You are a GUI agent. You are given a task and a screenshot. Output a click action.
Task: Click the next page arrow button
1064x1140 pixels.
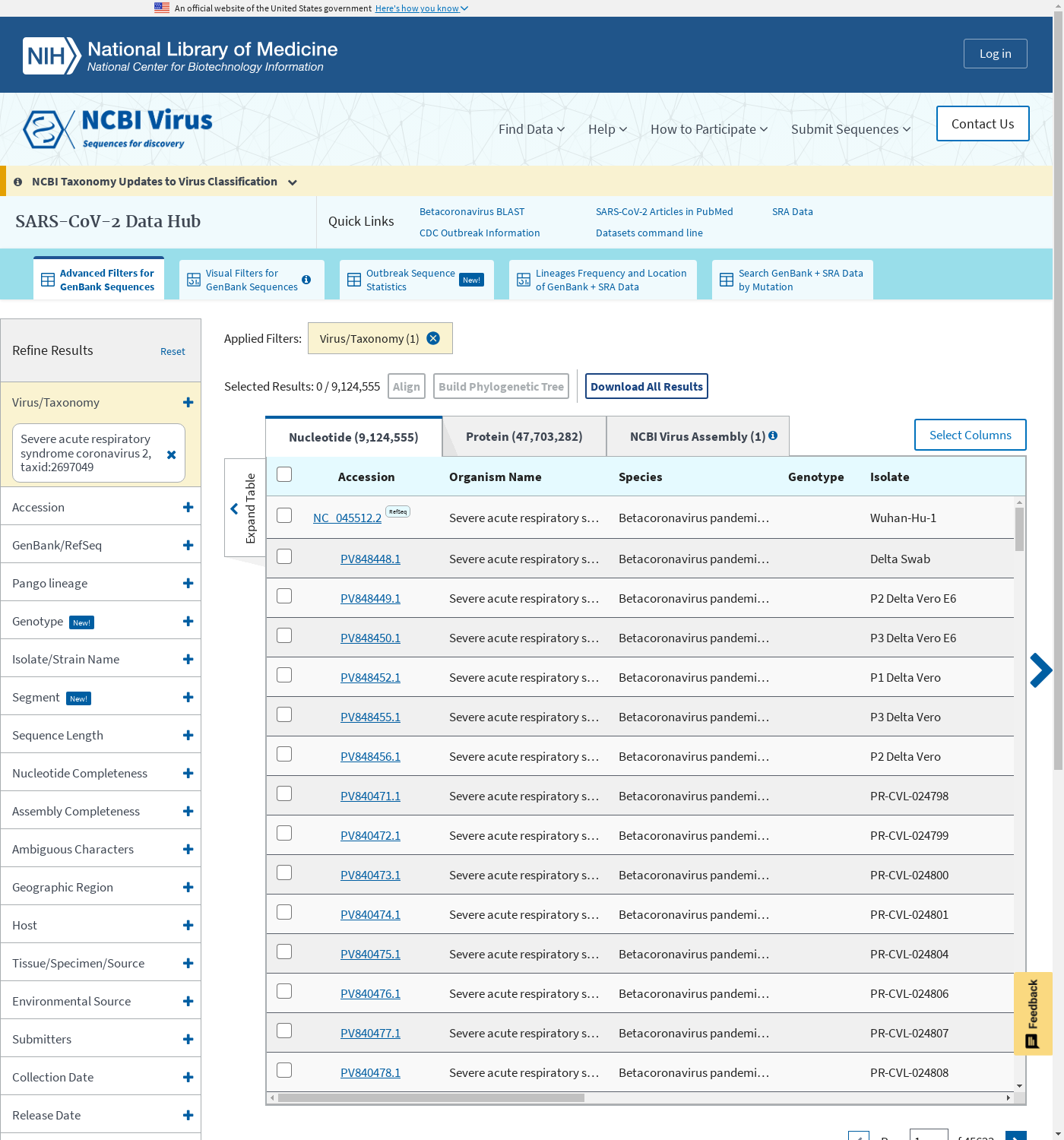(1015, 1135)
